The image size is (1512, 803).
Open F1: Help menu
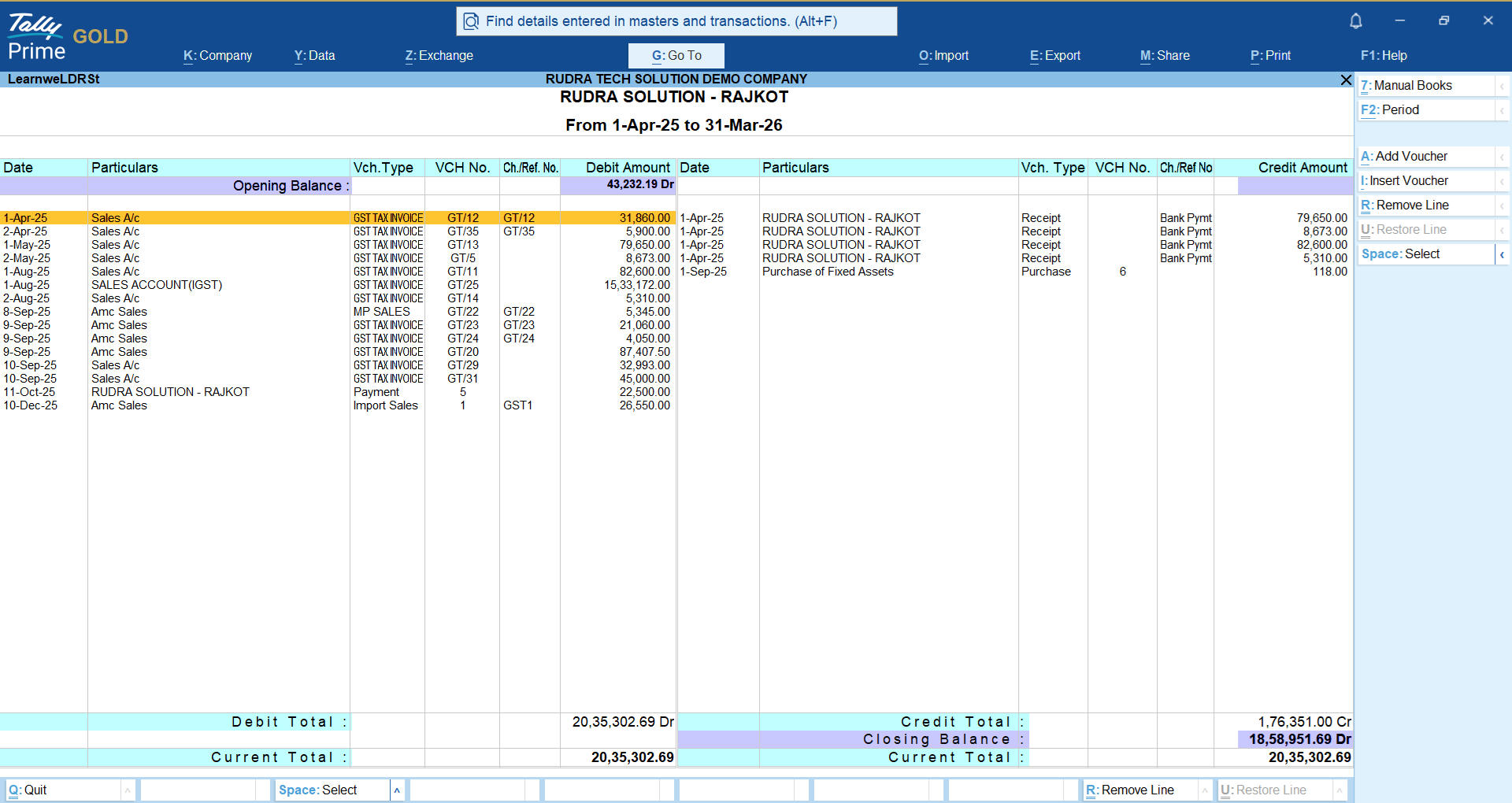[1384, 56]
